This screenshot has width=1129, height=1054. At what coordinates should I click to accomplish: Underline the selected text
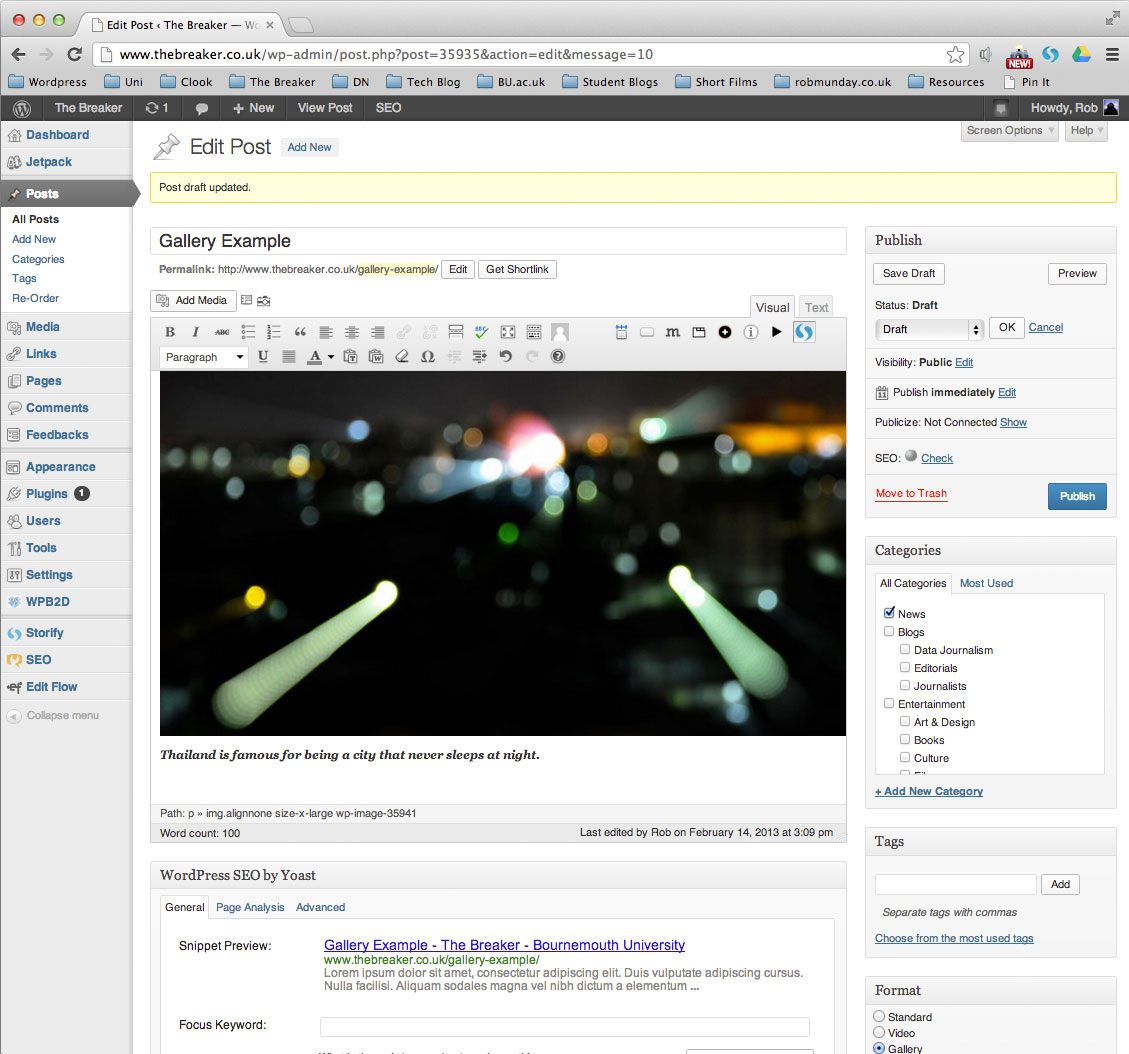click(x=263, y=356)
